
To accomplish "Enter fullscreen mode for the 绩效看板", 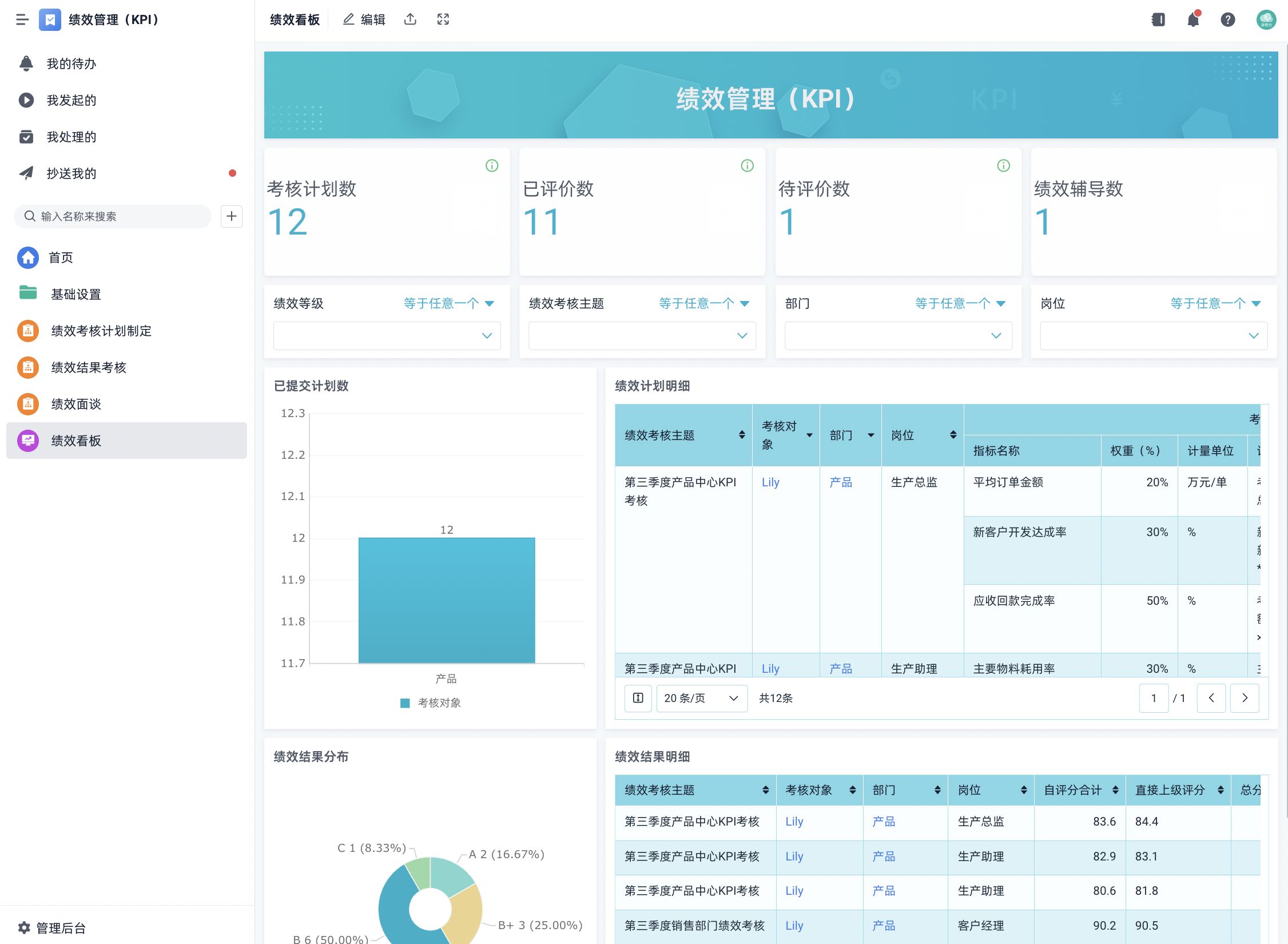I will (443, 19).
